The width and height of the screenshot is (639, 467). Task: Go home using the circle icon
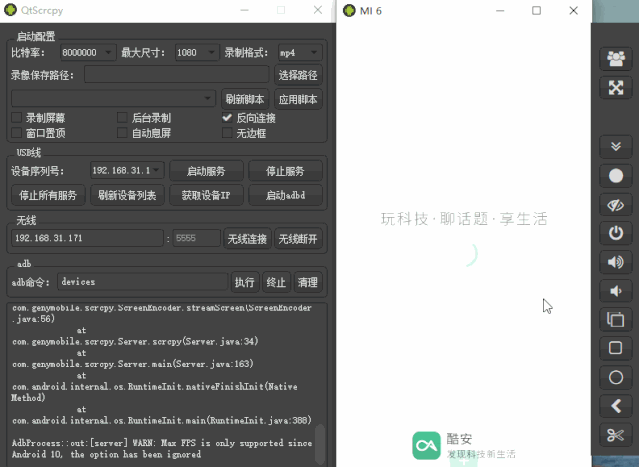pyautogui.click(x=616, y=377)
